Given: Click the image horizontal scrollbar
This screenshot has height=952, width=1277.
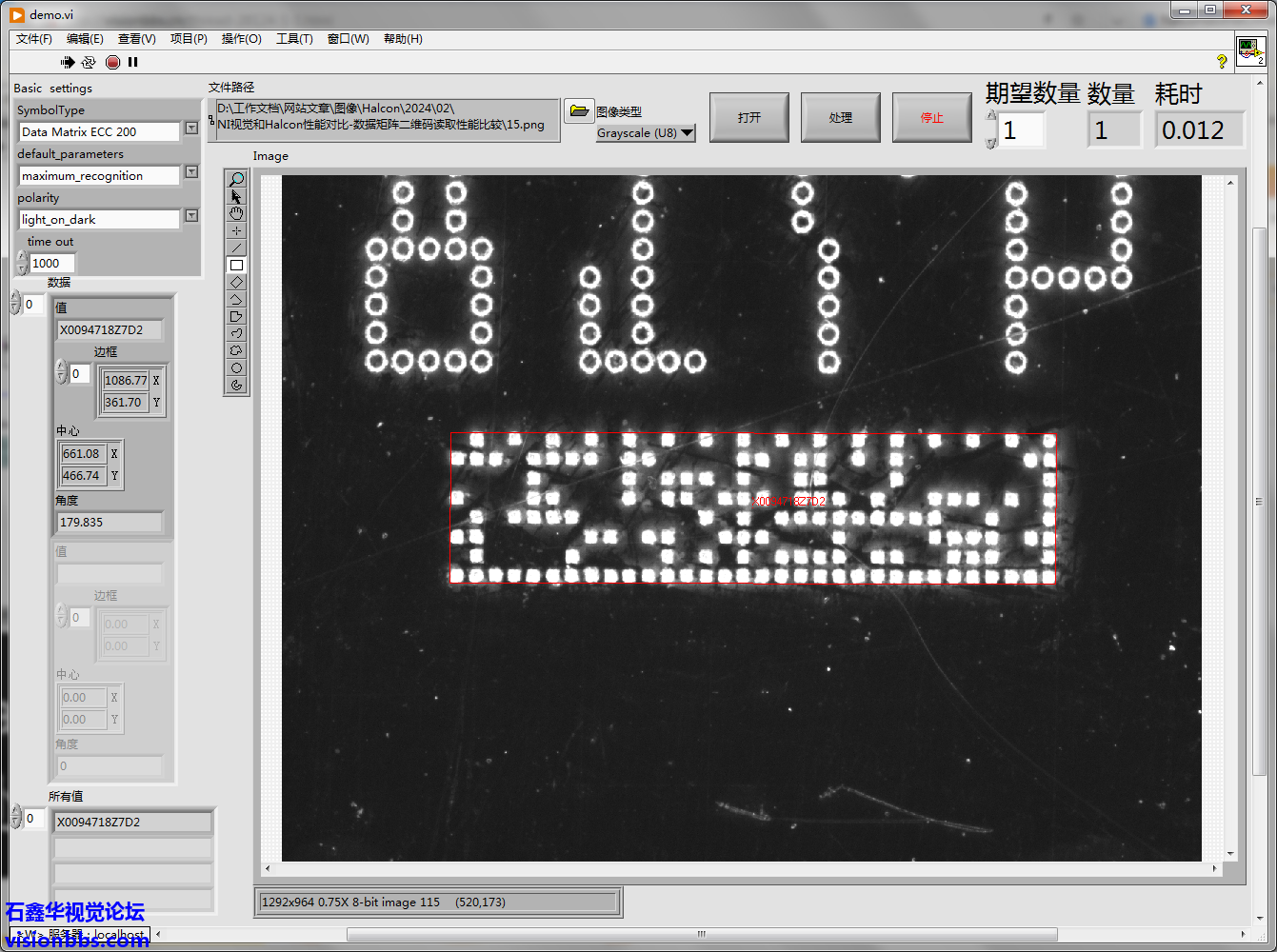Looking at the screenshot, I should click(x=740, y=868).
